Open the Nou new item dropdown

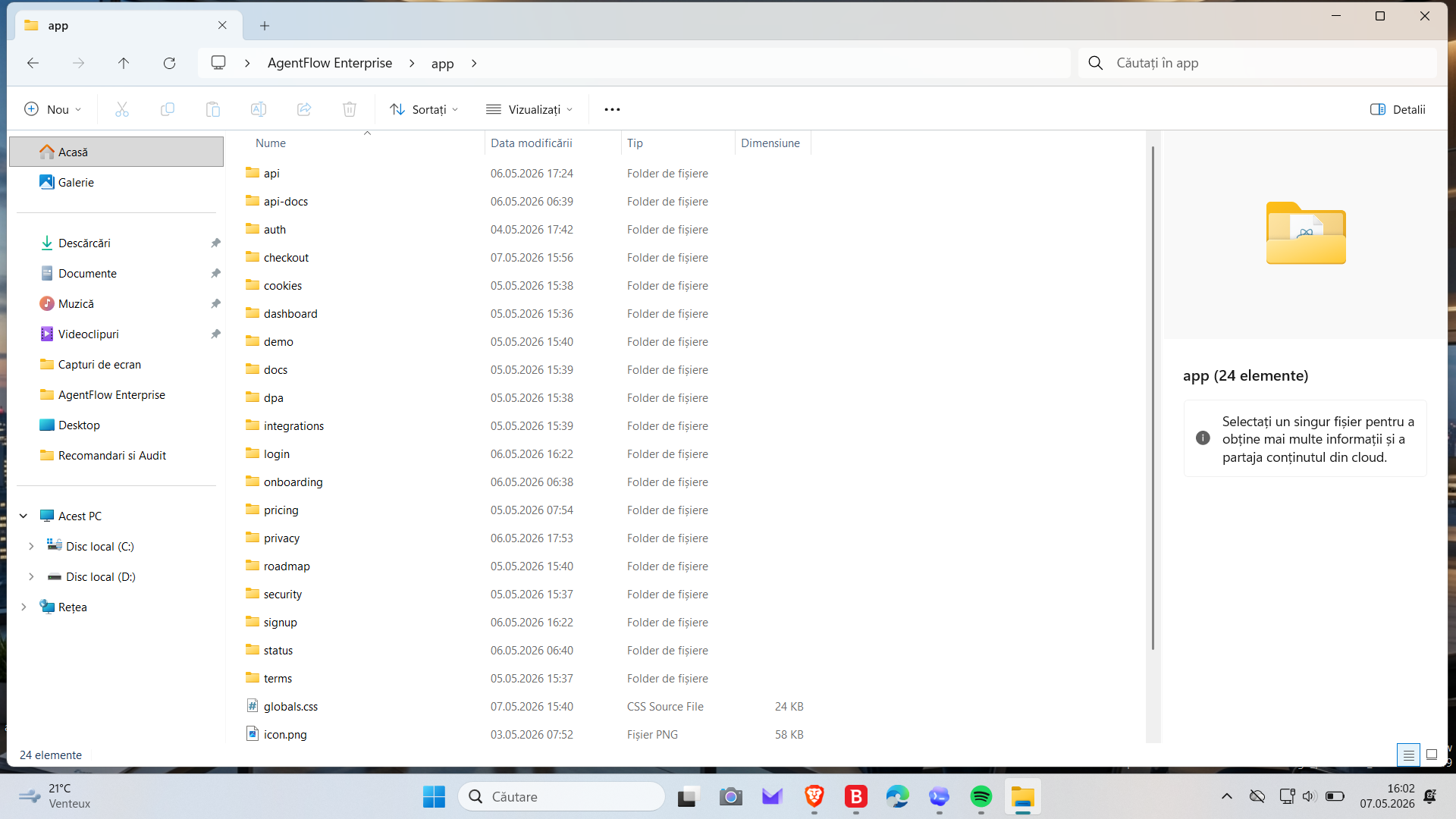[53, 109]
